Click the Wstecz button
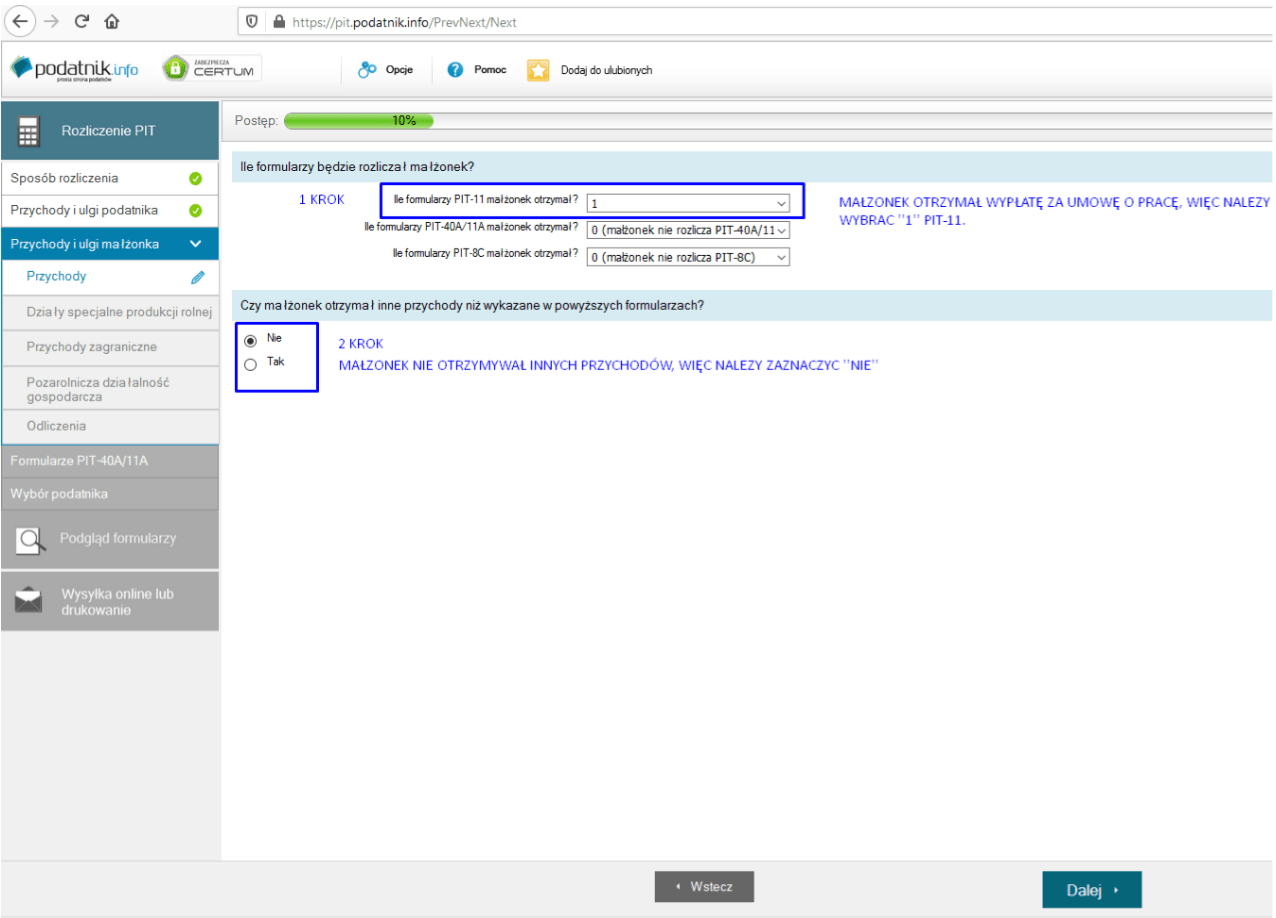This screenshot has height=918, width=1276. click(704, 887)
